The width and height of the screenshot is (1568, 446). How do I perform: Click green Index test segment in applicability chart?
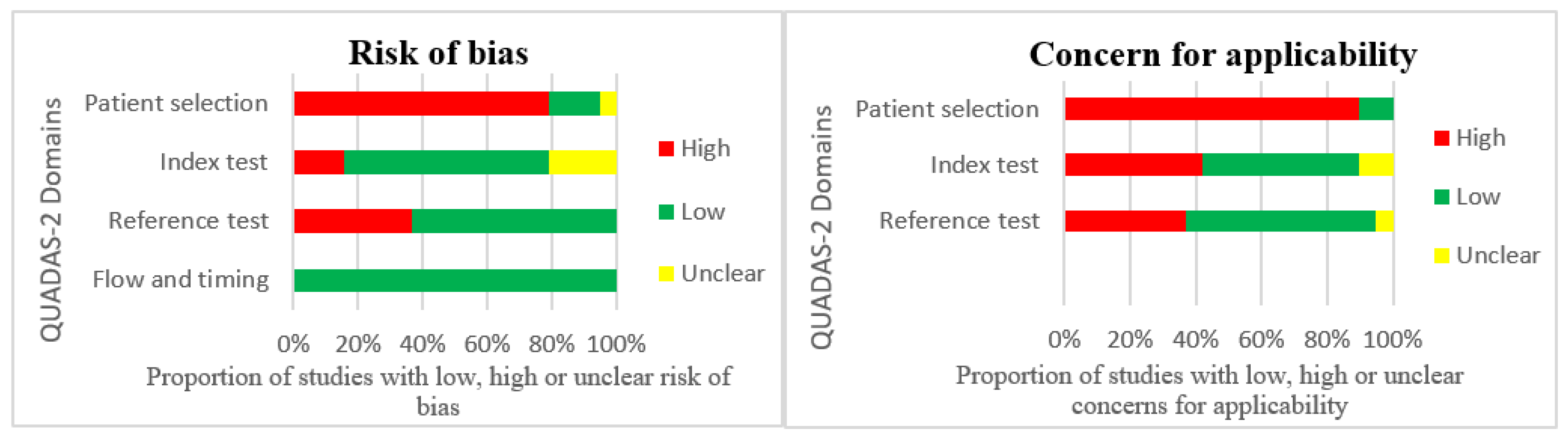(1280, 165)
